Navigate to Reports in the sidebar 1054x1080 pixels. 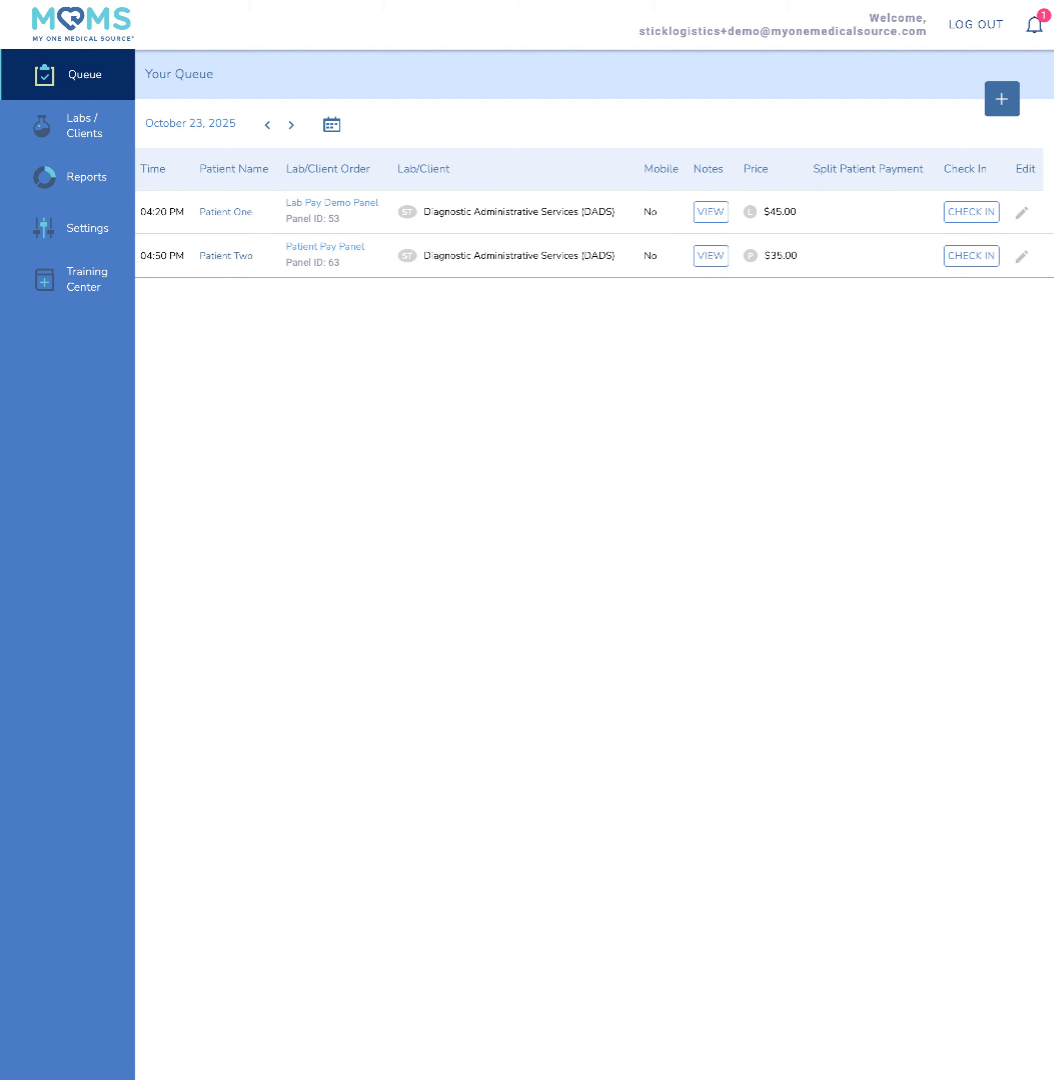[68, 177]
